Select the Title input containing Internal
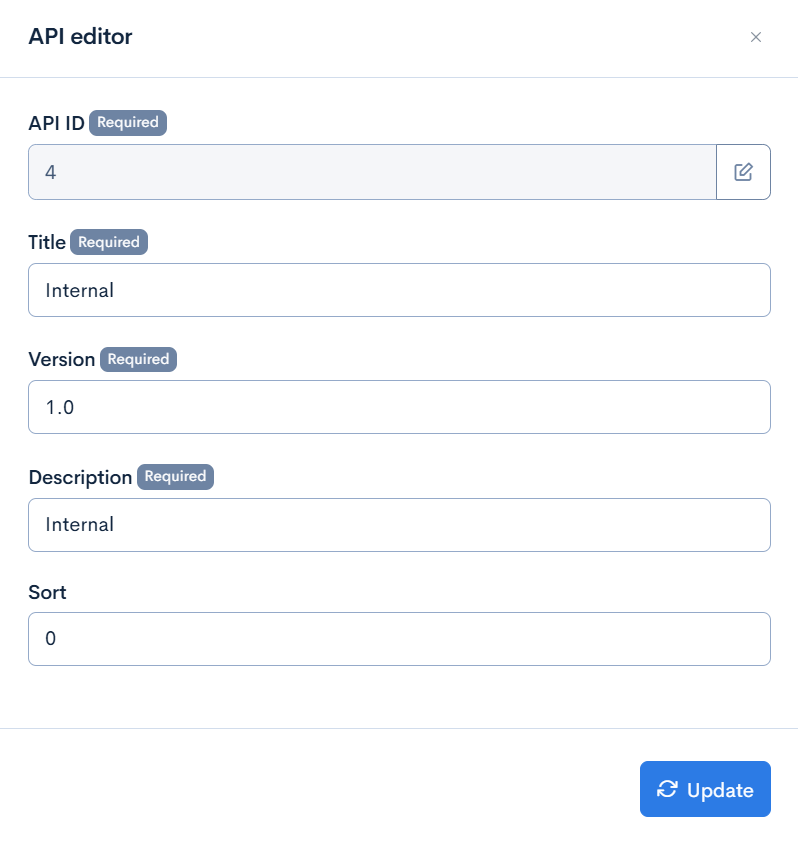The image size is (798, 842). 399,289
